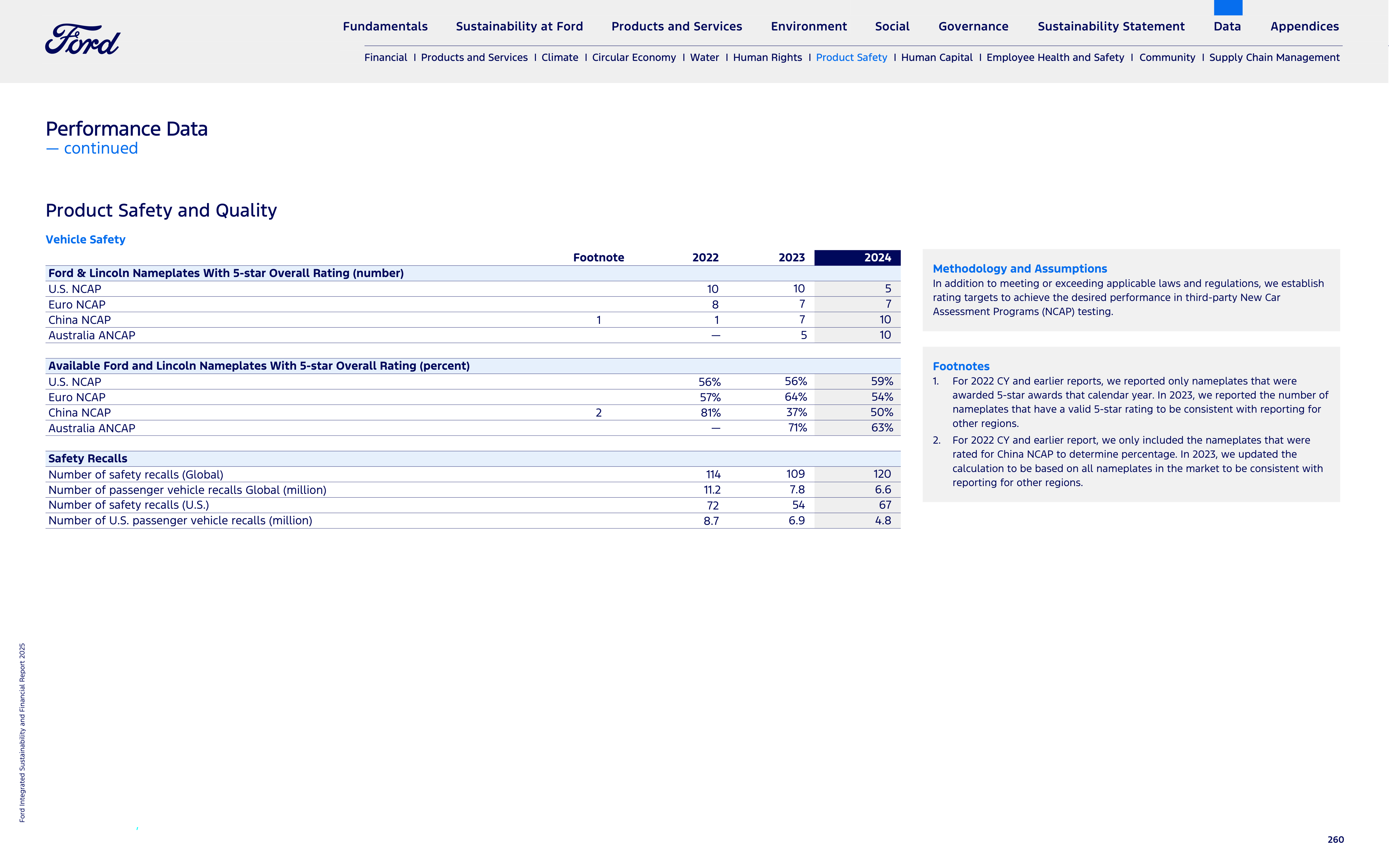Click the 2023 column header
Image resolution: width=1389 pixels, height=868 pixels.
tap(791, 258)
